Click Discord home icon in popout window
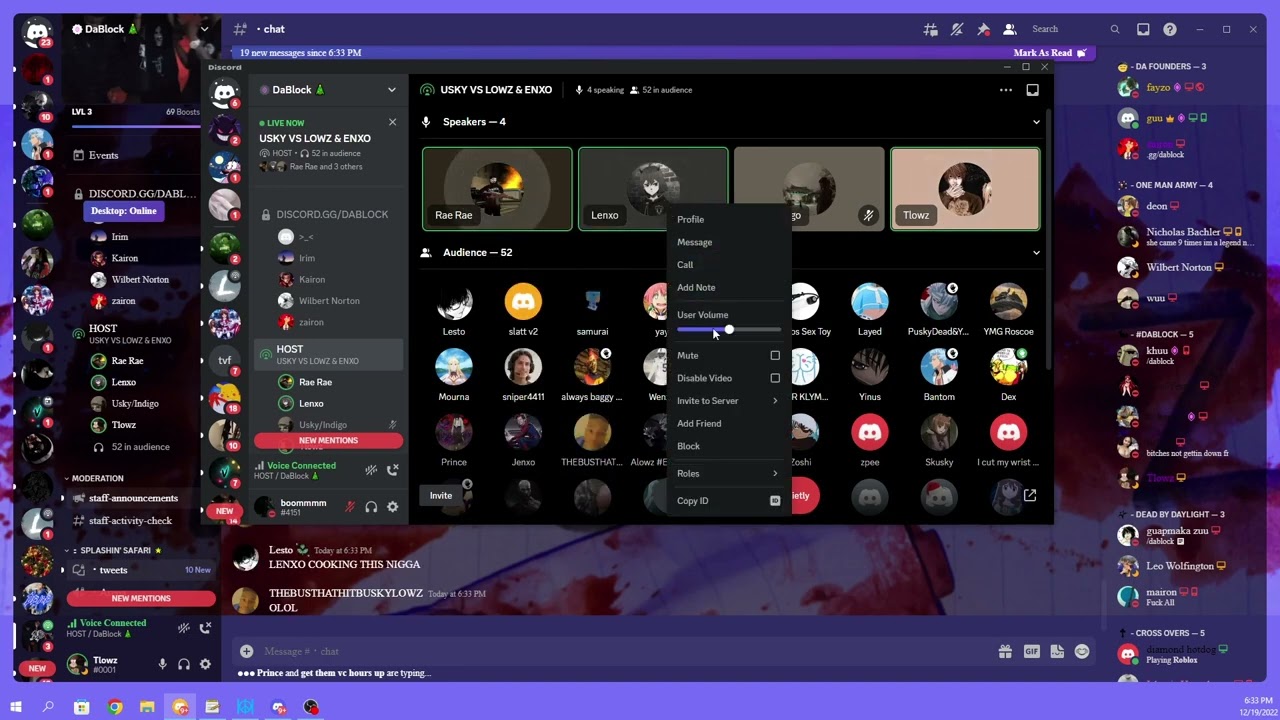This screenshot has width=1280, height=720. pos(224,93)
